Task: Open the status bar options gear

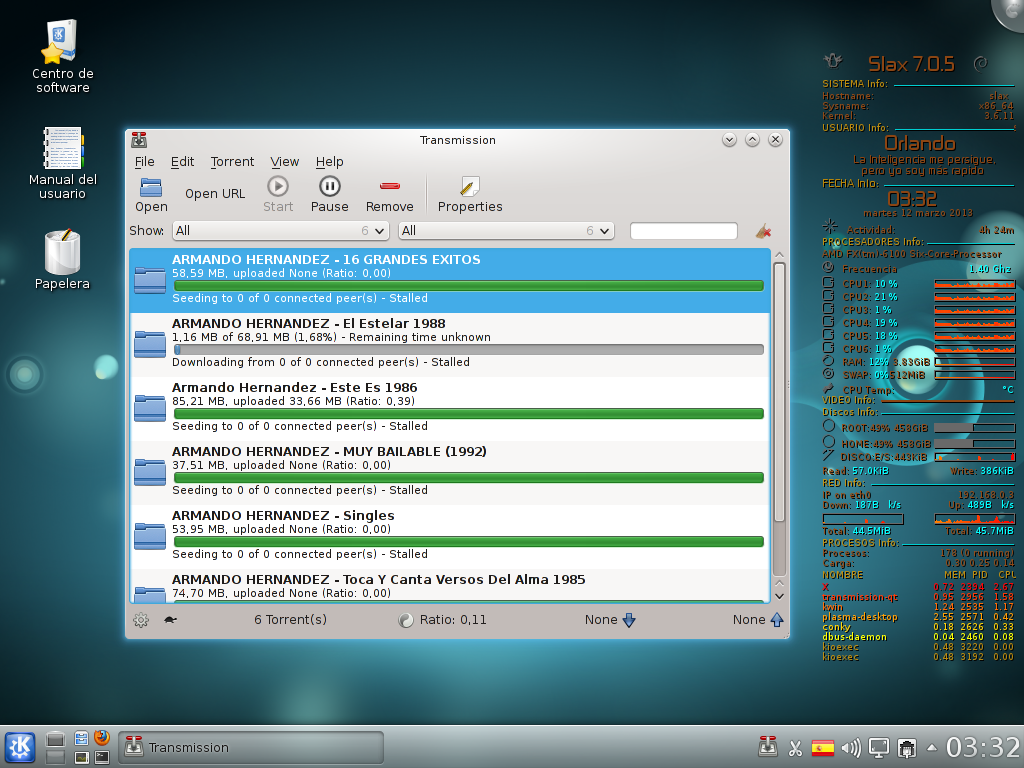Action: tap(141, 620)
